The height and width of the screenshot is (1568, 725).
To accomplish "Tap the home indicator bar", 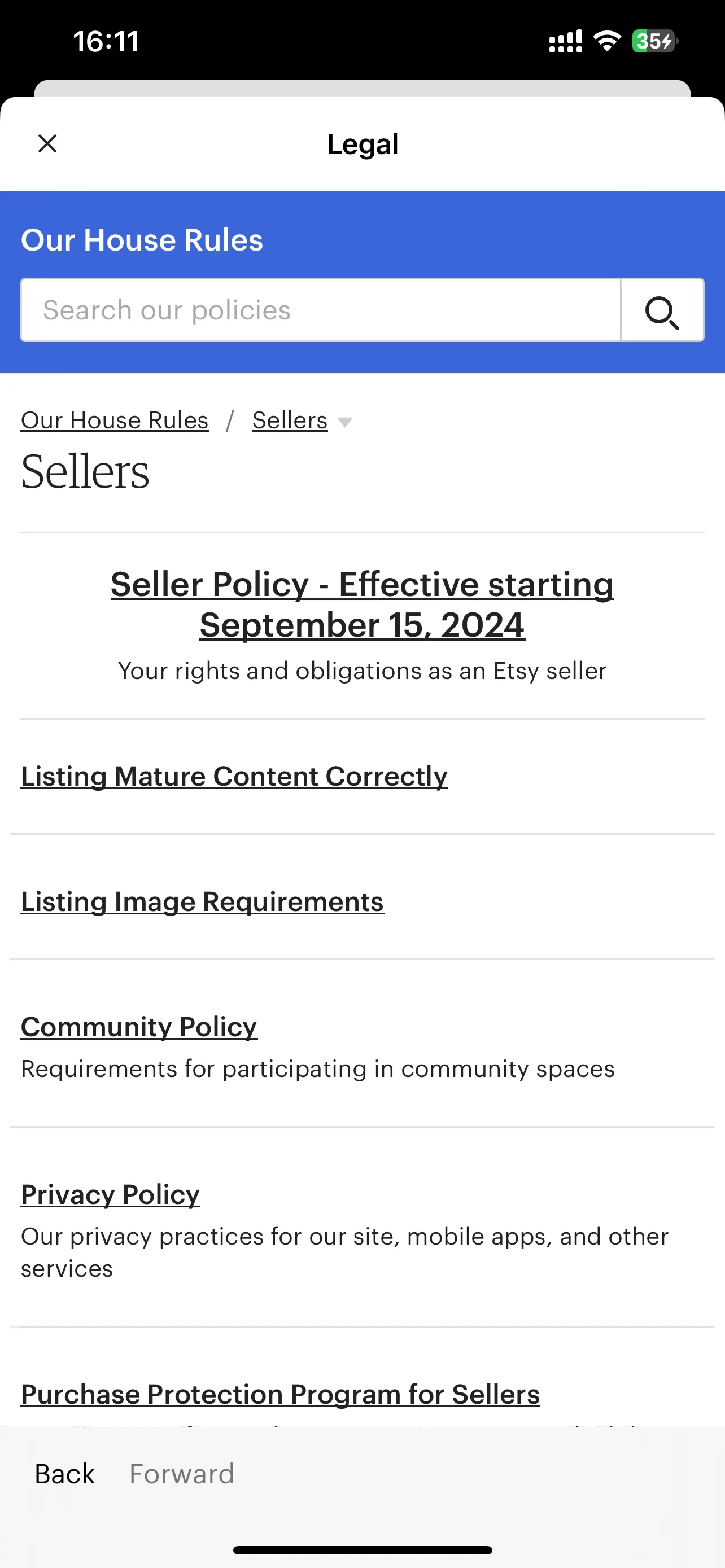I will point(362,1550).
